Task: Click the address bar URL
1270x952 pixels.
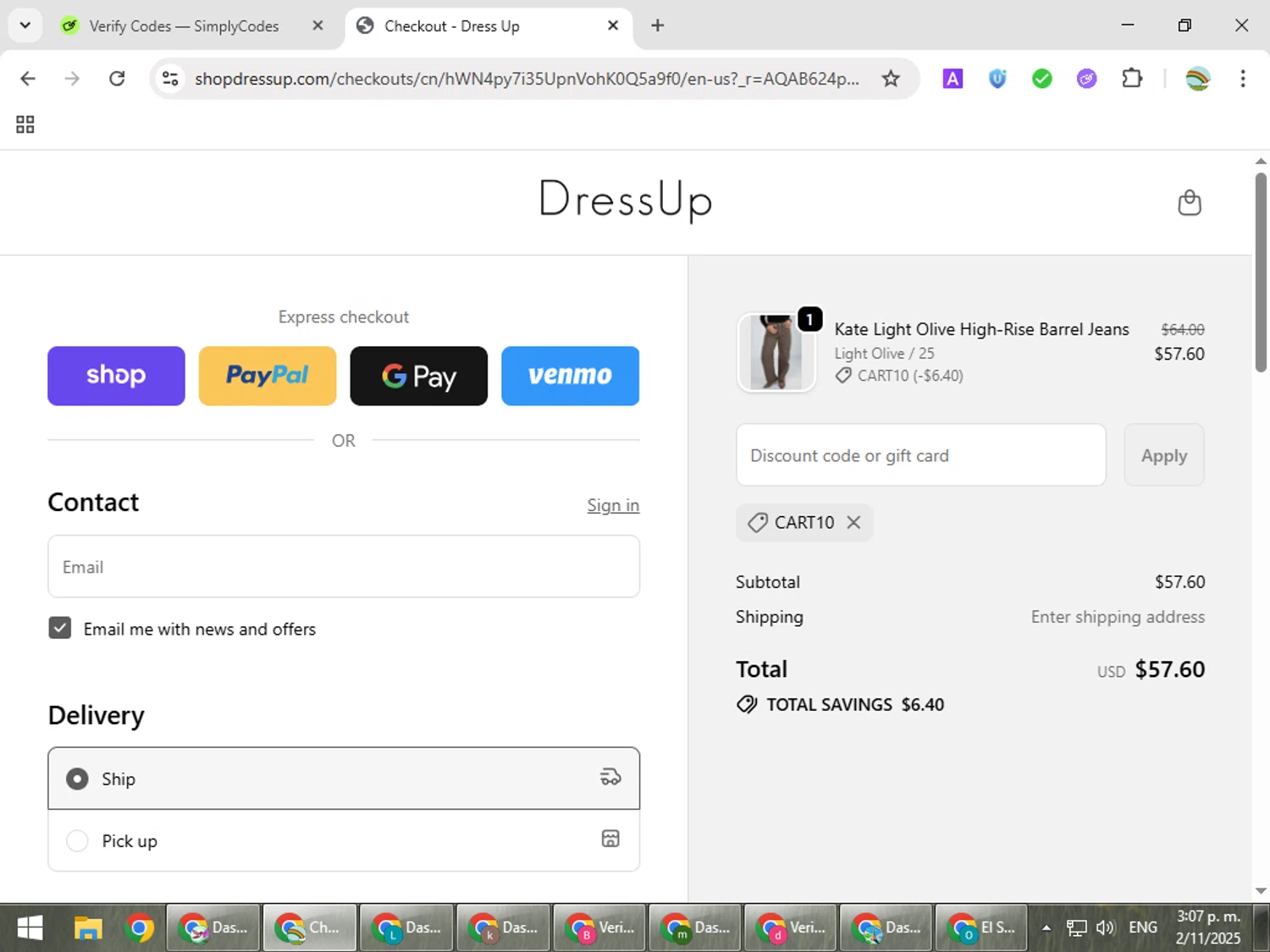Action: 527,79
